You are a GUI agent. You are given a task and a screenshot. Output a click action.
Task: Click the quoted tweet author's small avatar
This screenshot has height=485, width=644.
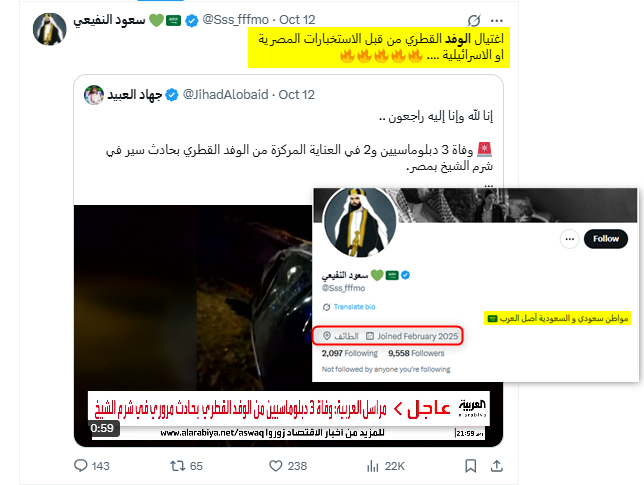click(94, 95)
